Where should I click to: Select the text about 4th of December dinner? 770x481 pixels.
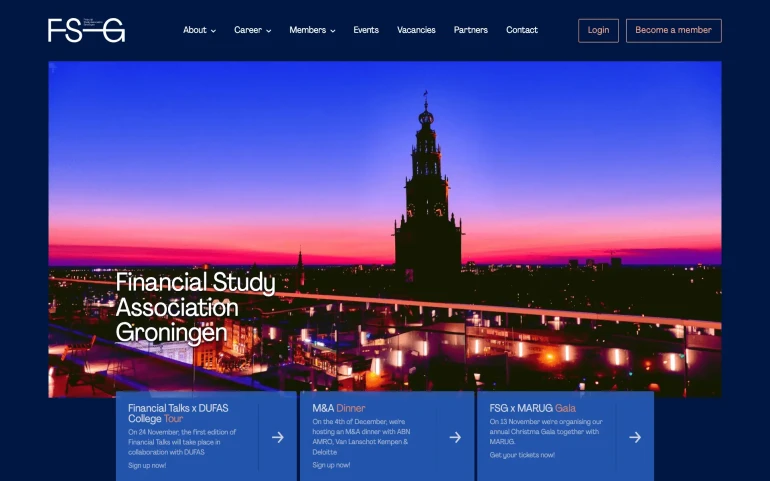[361, 437]
